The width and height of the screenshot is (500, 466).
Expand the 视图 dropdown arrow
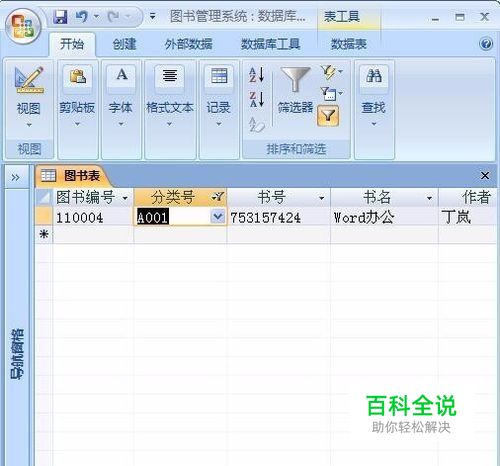(x=29, y=125)
